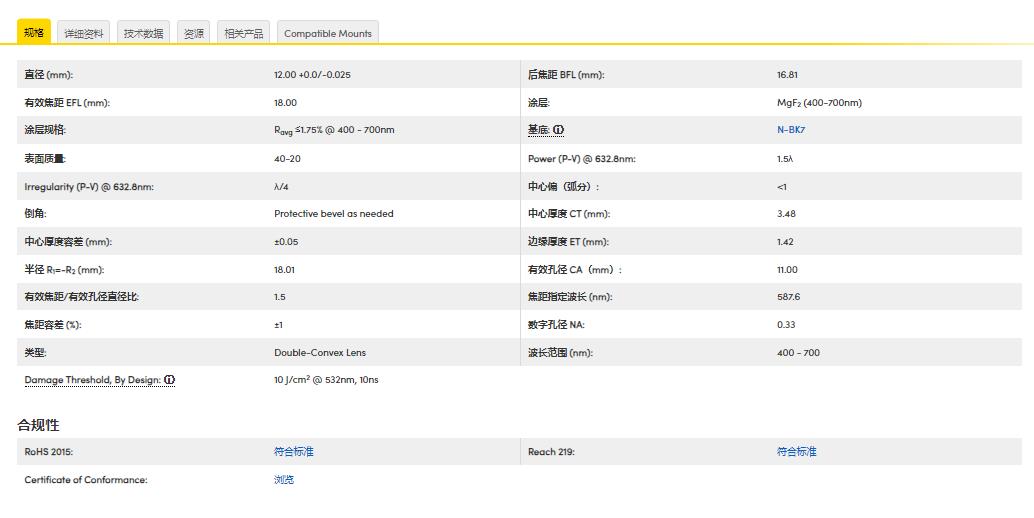1034x518 pixels.
Task: Click focal length tolerance ±1
Action: (x=278, y=325)
